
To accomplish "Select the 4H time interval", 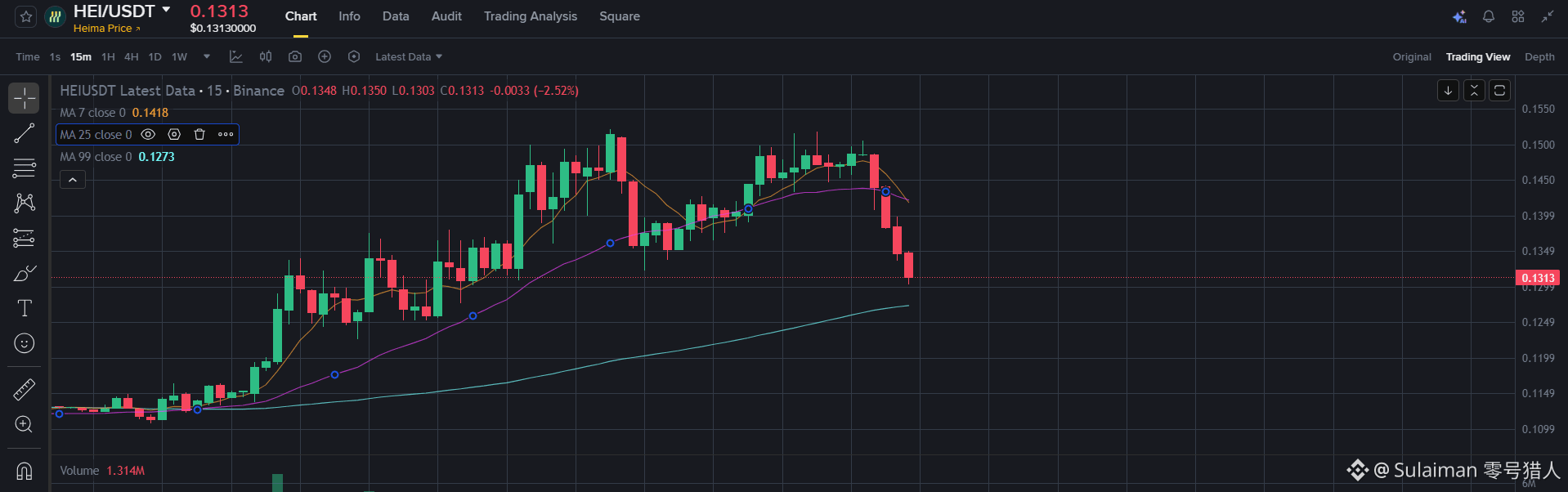I will [131, 56].
